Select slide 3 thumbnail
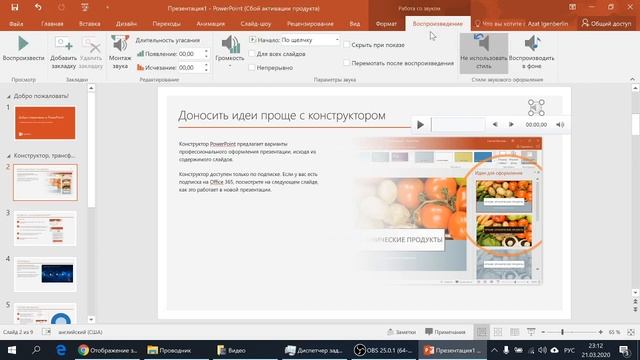Image resolution: width=640 pixels, height=360 pixels. 45,228
